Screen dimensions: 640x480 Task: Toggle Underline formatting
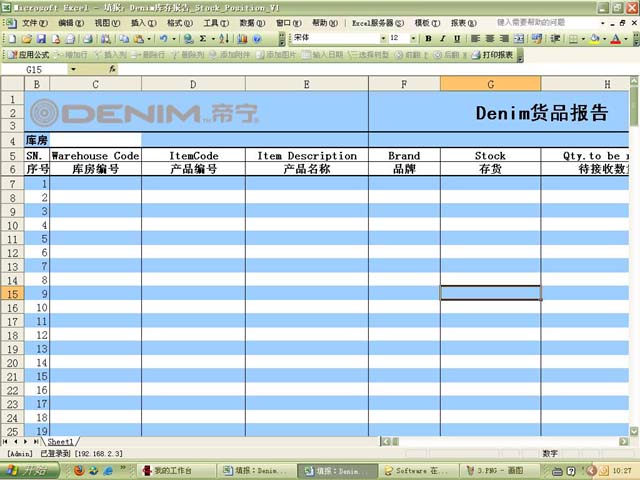(x=458, y=38)
